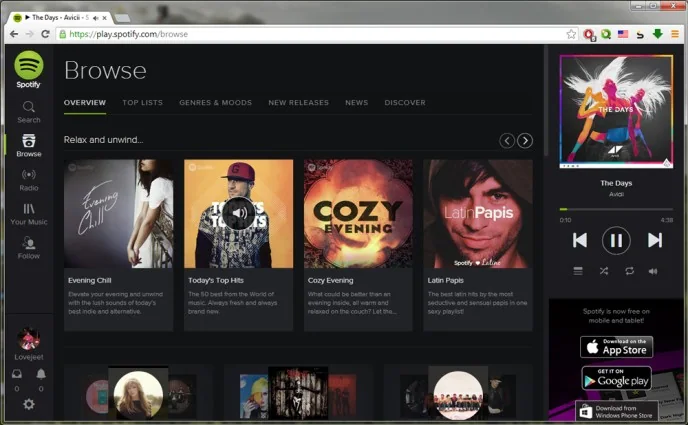Bookmark this page with the star

click(x=571, y=34)
